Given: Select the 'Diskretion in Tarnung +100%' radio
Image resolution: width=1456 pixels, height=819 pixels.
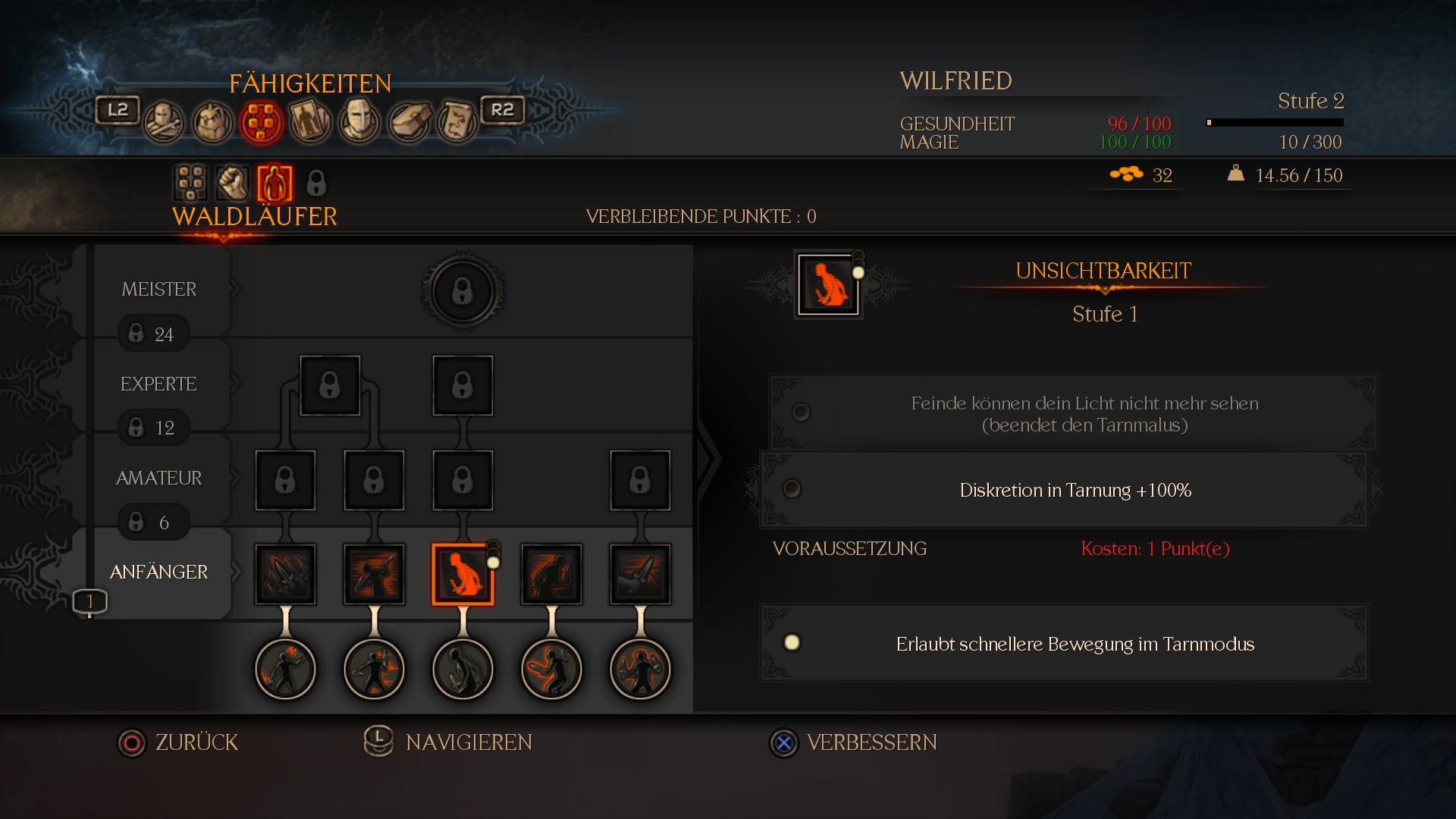Looking at the screenshot, I should (x=792, y=489).
